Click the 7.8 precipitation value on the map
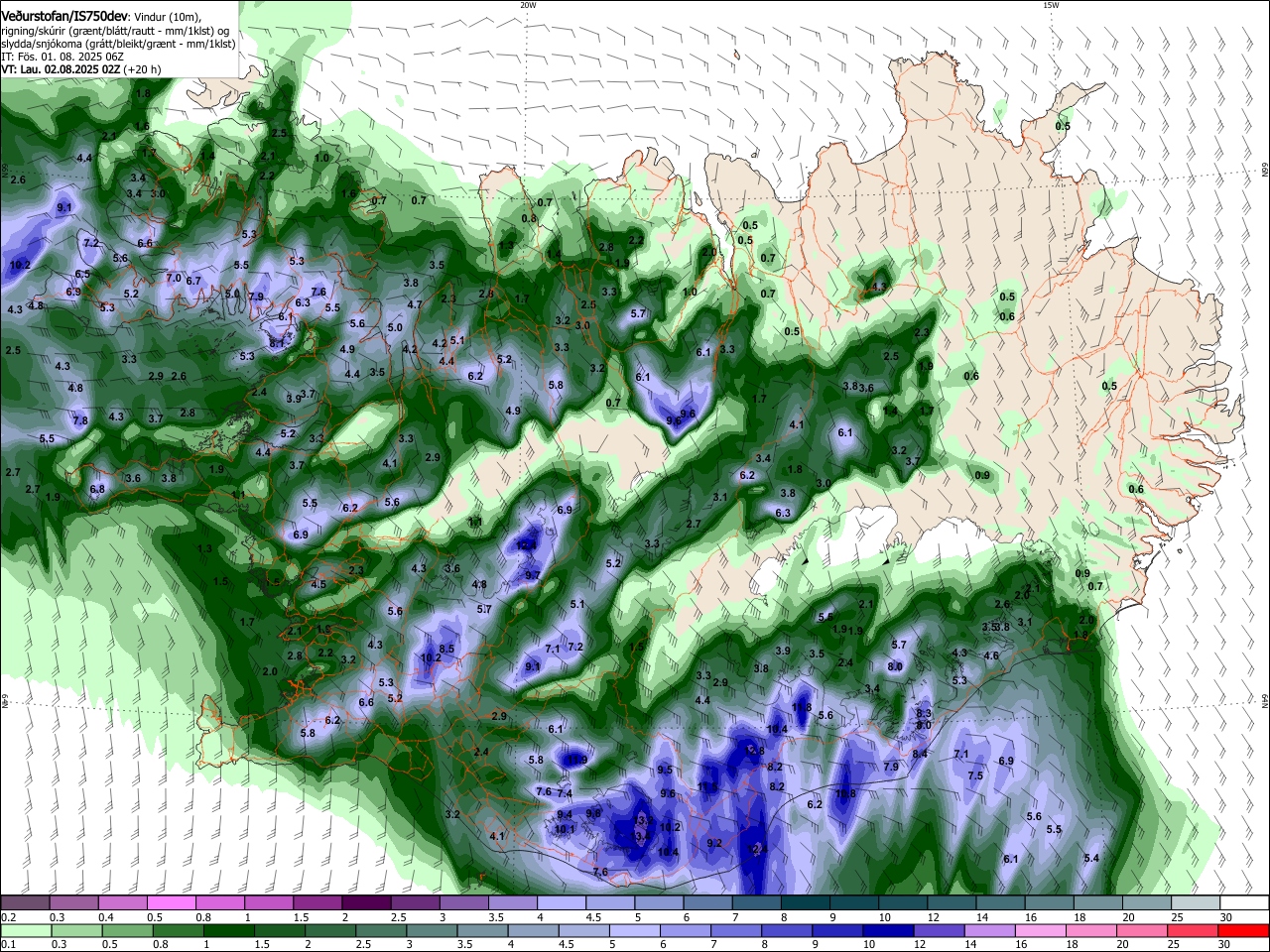Viewport: 1270px width, 952px height. [x=80, y=420]
